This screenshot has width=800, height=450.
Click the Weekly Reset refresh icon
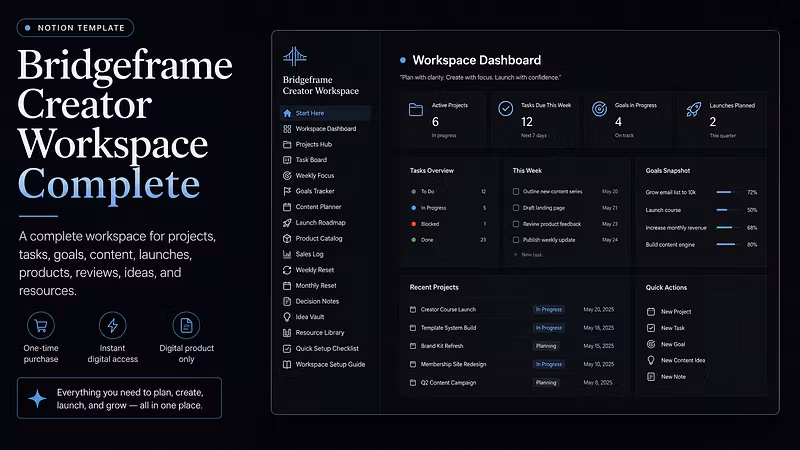coord(287,270)
